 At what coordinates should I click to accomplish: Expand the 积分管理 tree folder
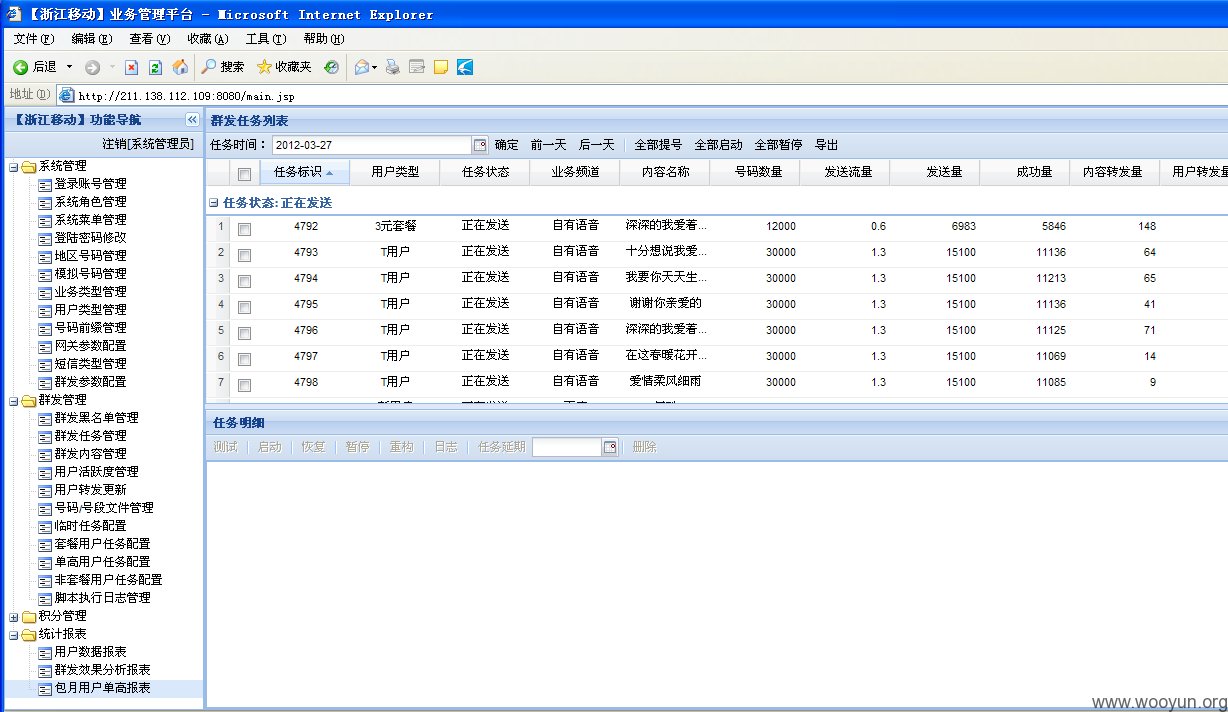(x=14, y=617)
